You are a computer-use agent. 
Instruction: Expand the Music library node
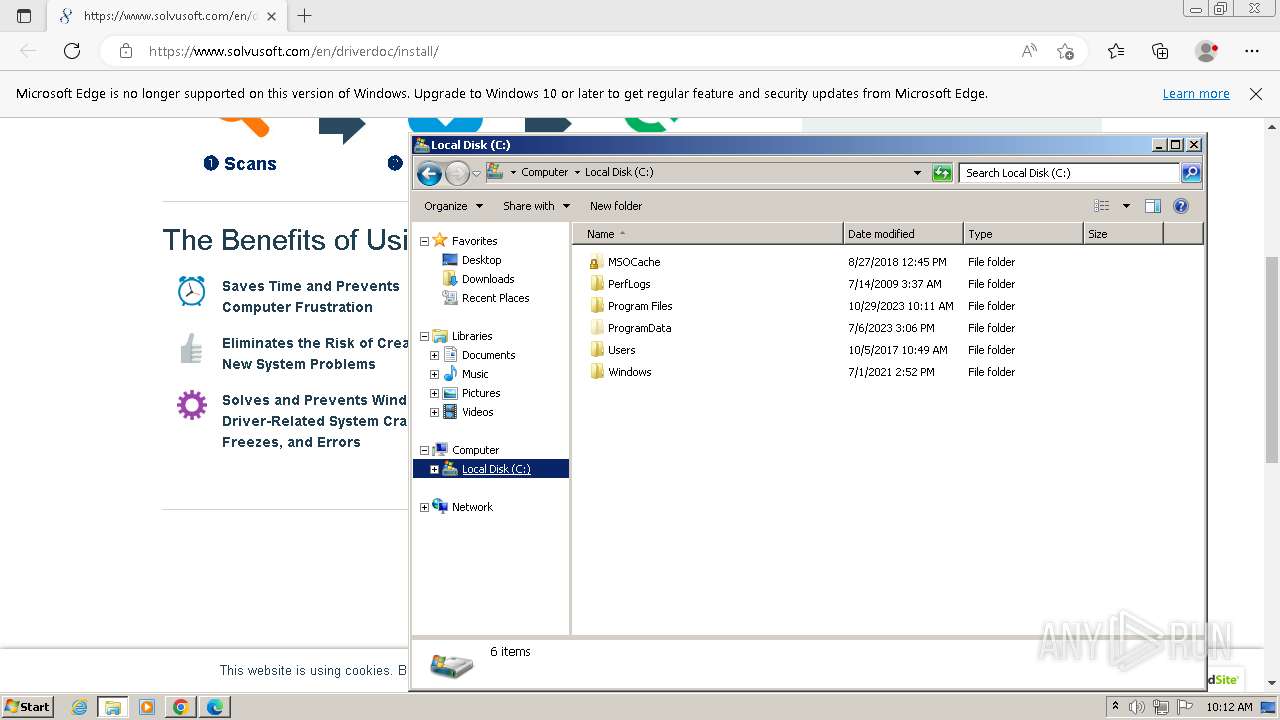pyautogui.click(x=434, y=374)
